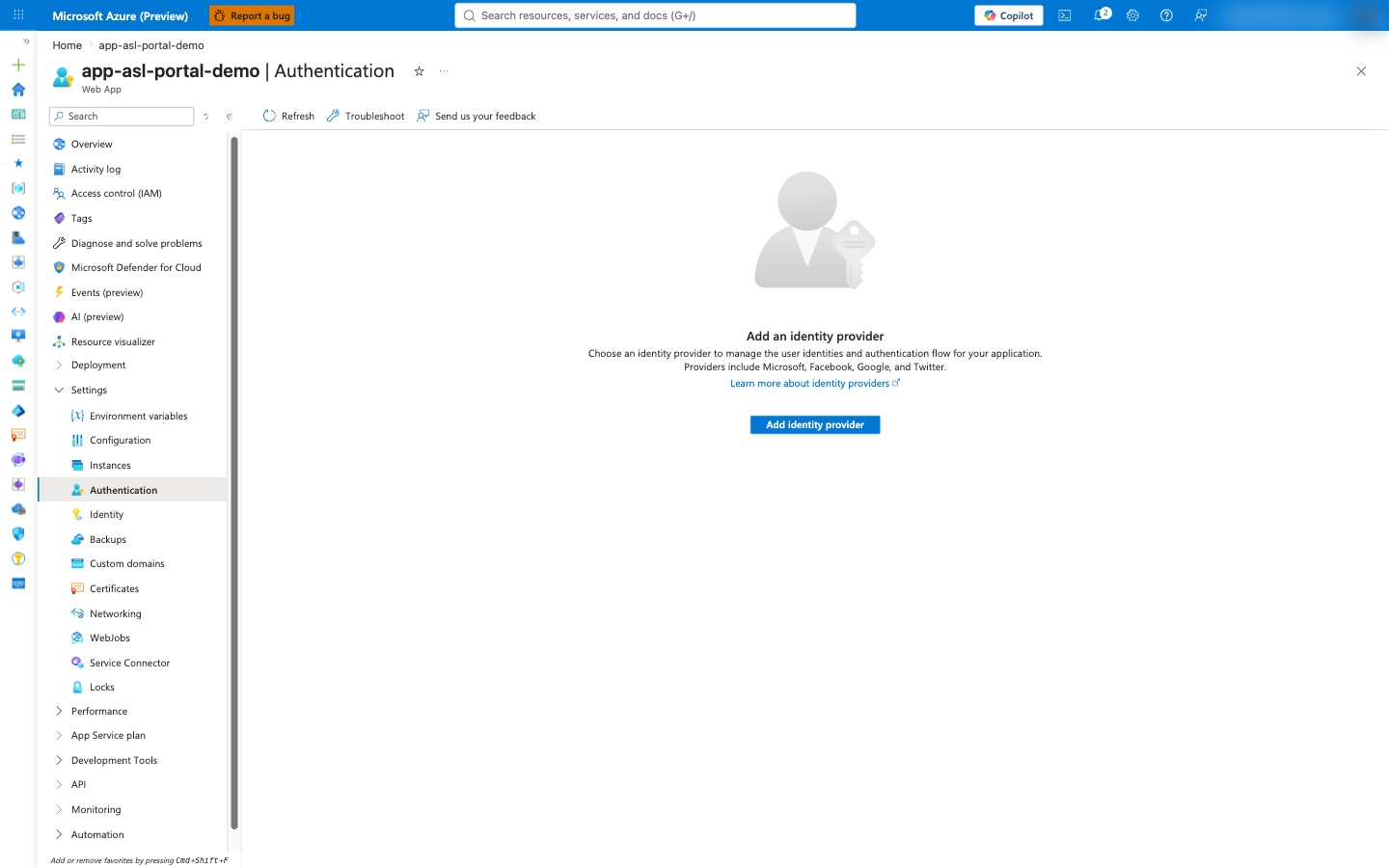Open the portal waffle menu icon
Image resolution: width=1389 pixels, height=868 pixels.
click(18, 15)
